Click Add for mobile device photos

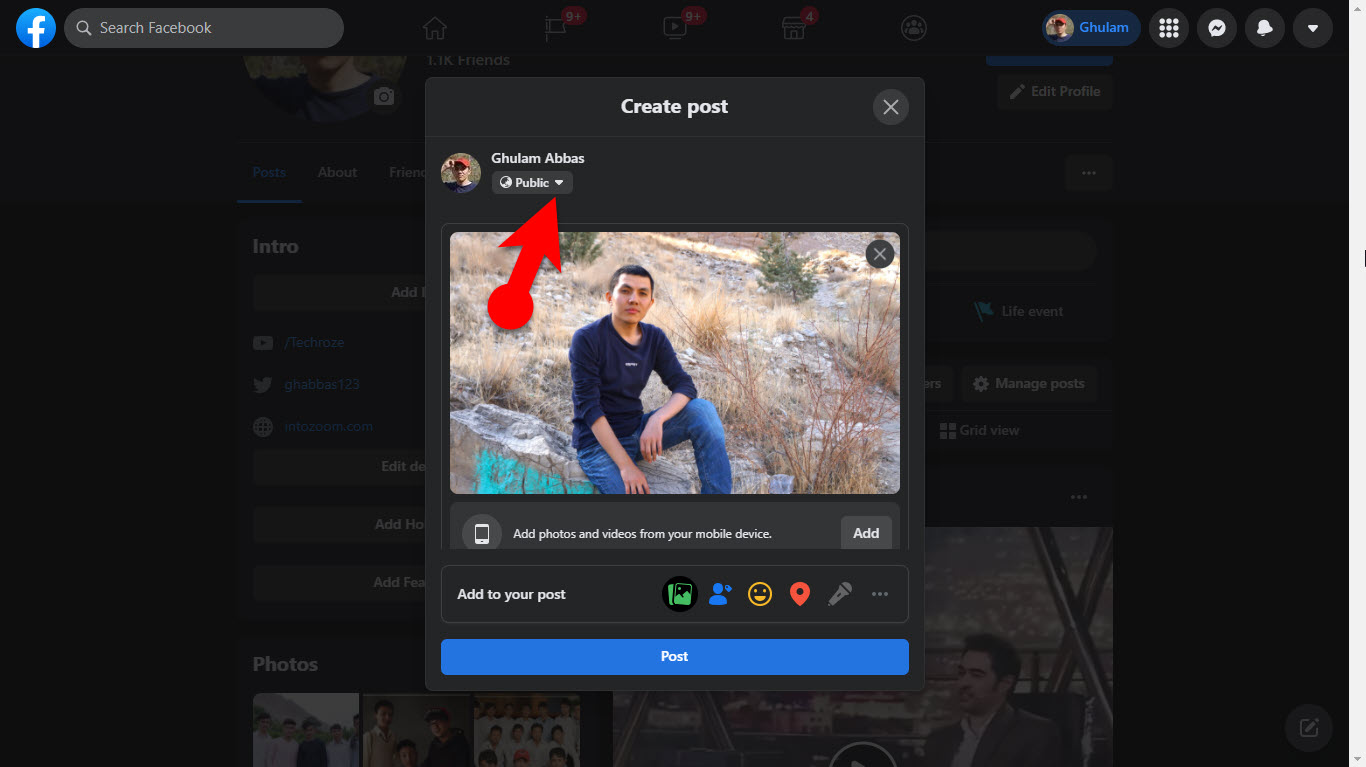tap(866, 533)
